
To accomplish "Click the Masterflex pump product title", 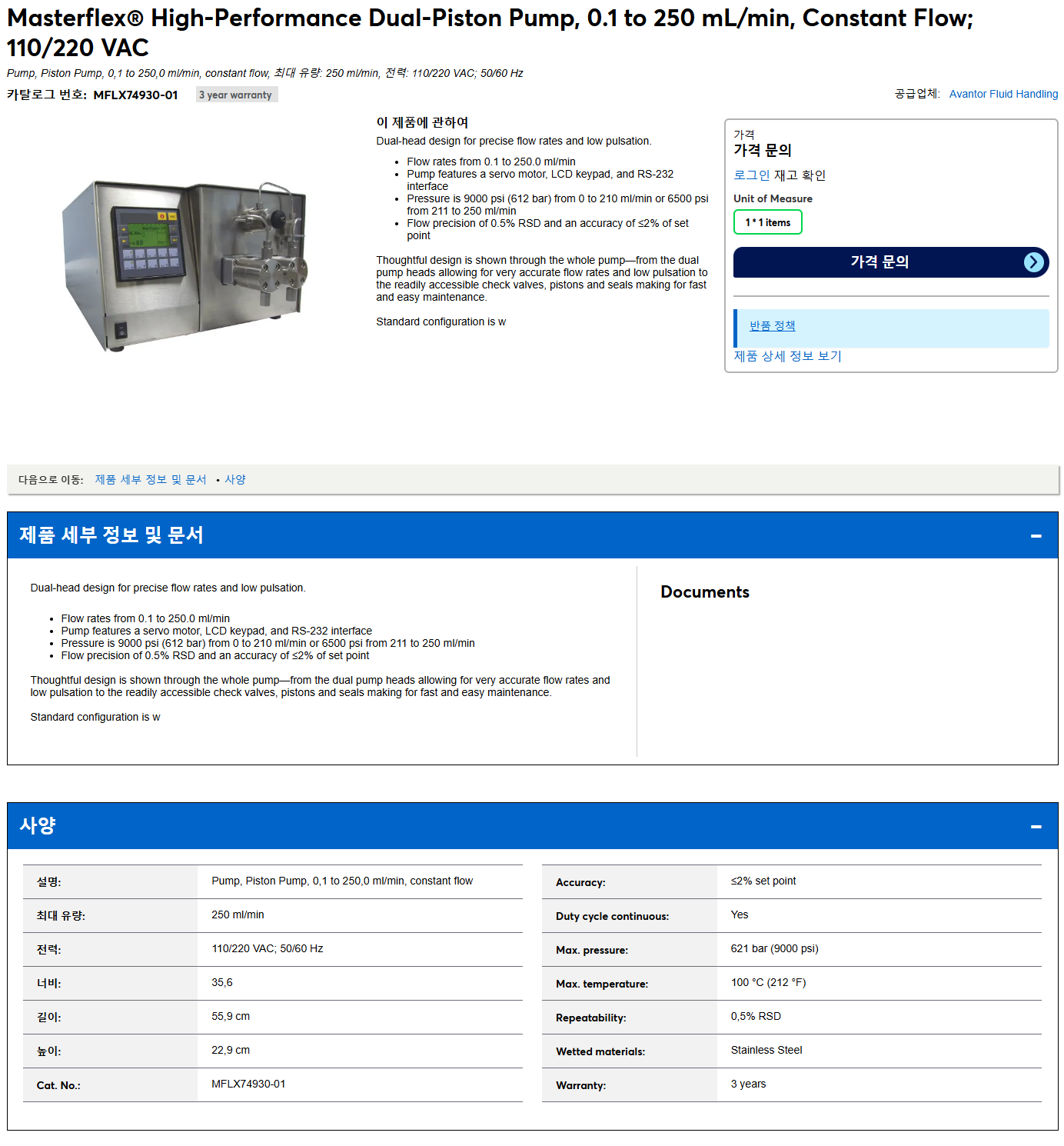I will (490, 32).
